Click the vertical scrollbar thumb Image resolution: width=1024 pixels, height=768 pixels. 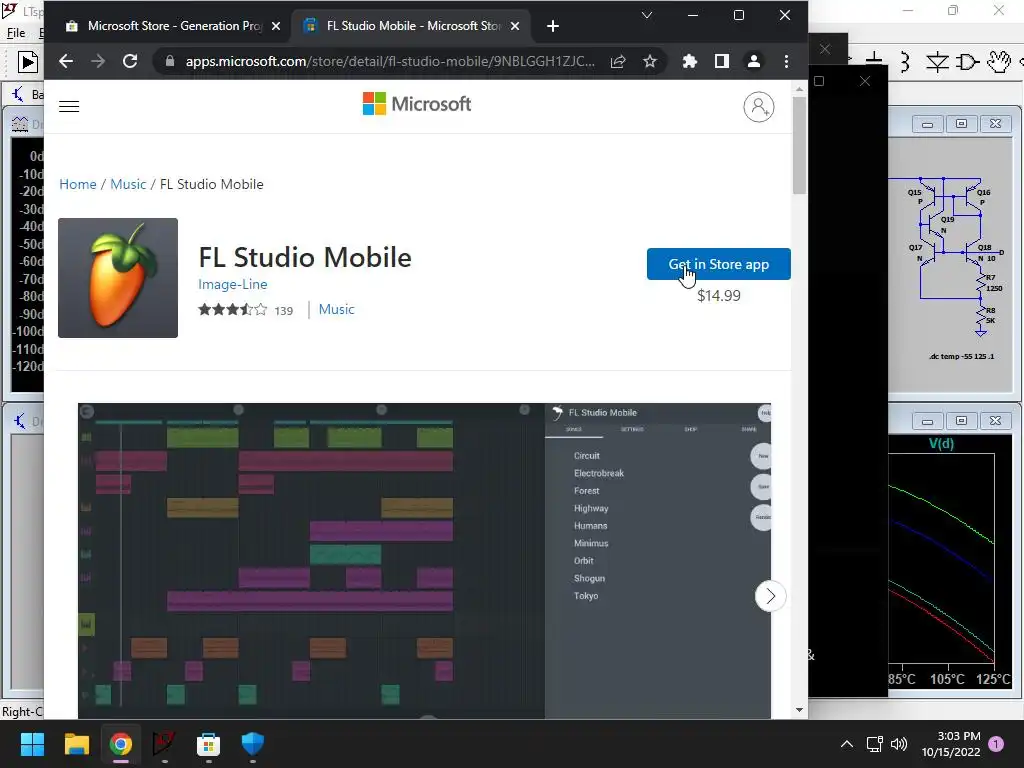pyautogui.click(x=799, y=145)
